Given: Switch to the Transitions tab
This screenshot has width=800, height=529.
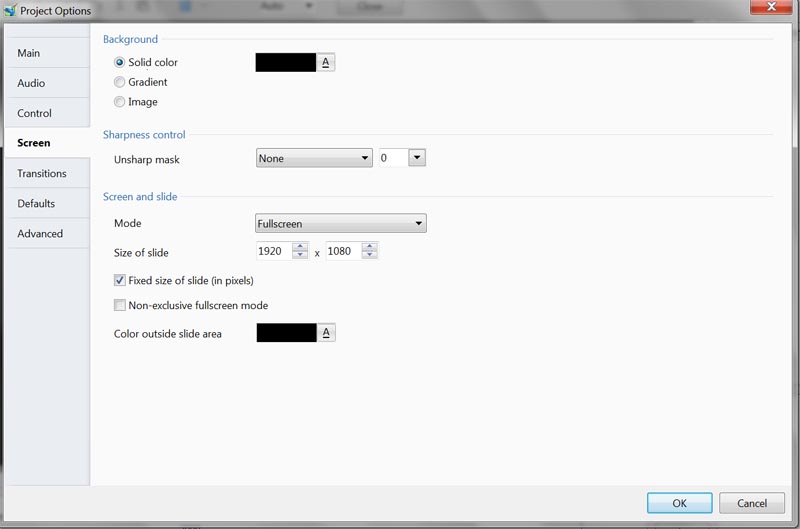Looking at the screenshot, I should (42, 174).
